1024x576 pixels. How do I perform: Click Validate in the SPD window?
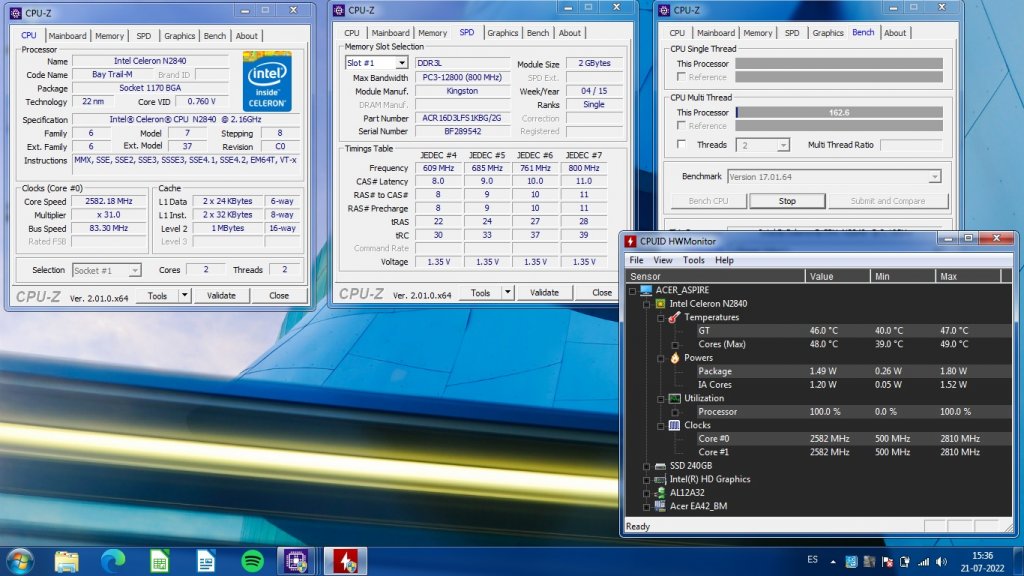(x=544, y=293)
